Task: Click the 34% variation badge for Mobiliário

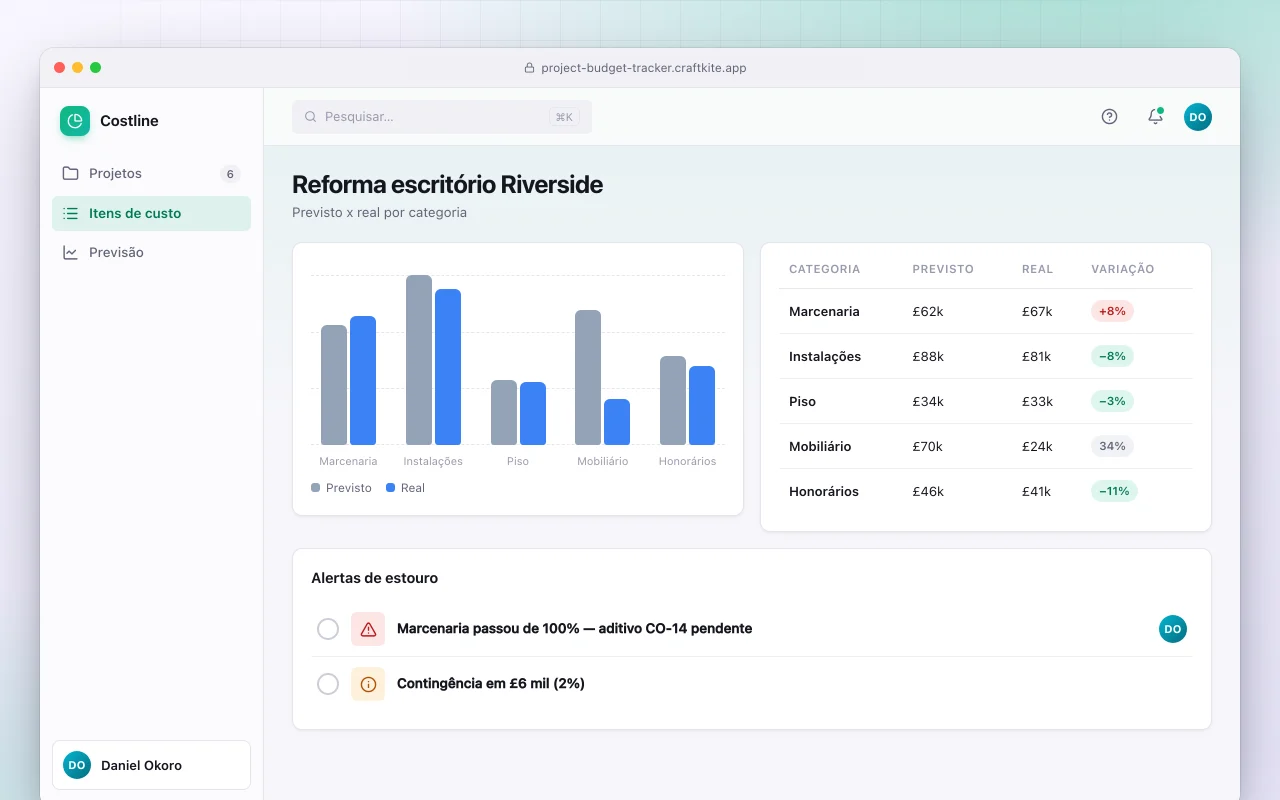Action: tap(1112, 446)
